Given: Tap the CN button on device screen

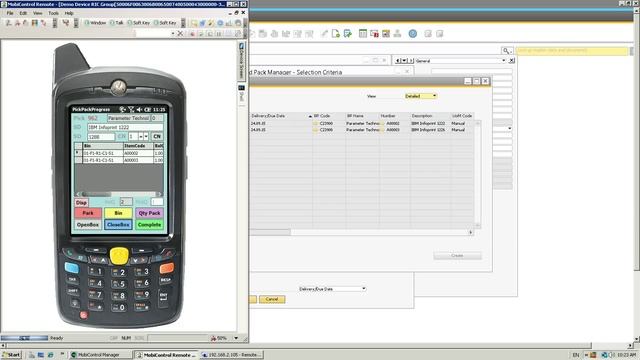Looking at the screenshot, I should (x=157, y=136).
